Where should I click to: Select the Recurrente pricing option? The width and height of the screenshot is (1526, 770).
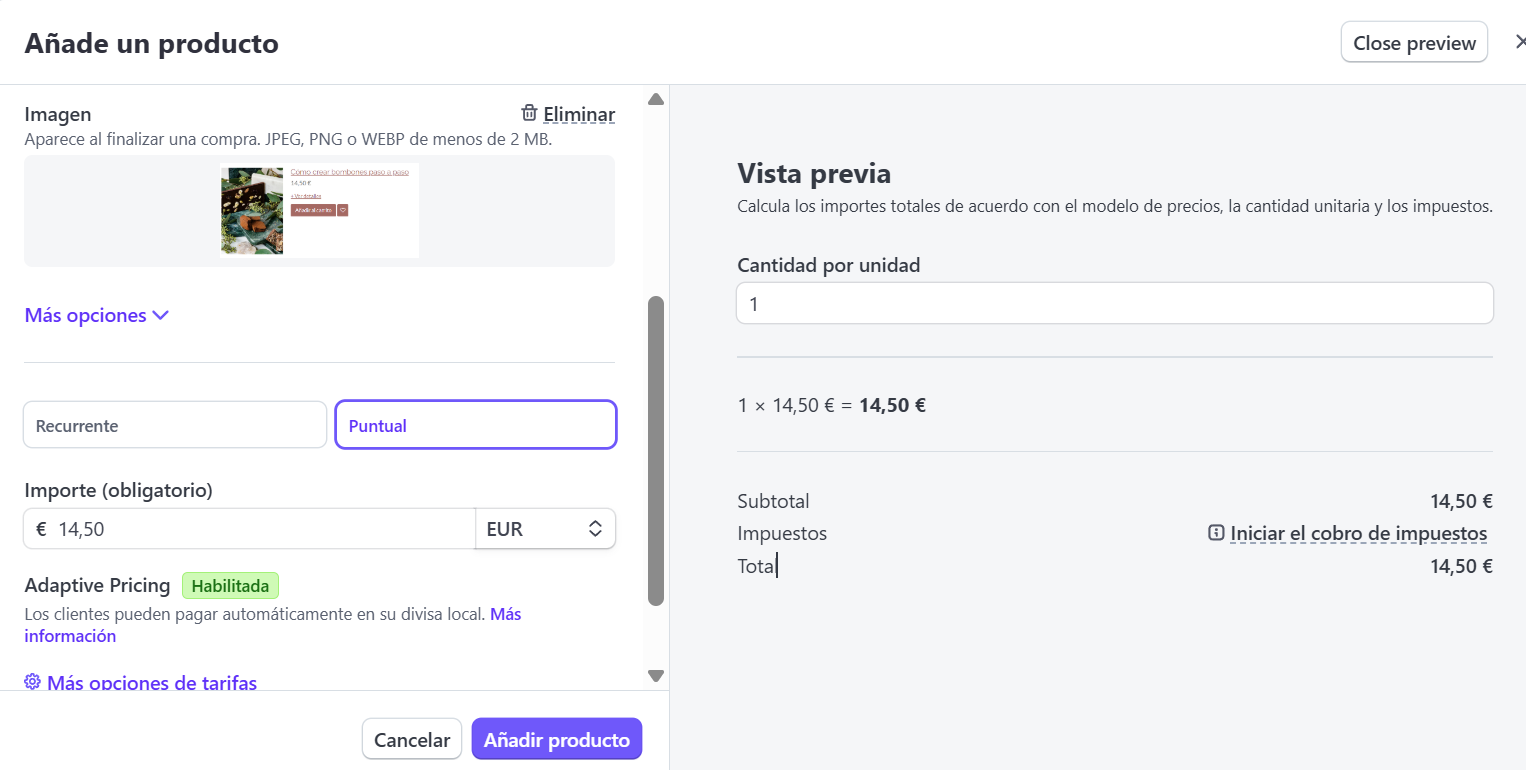175,425
